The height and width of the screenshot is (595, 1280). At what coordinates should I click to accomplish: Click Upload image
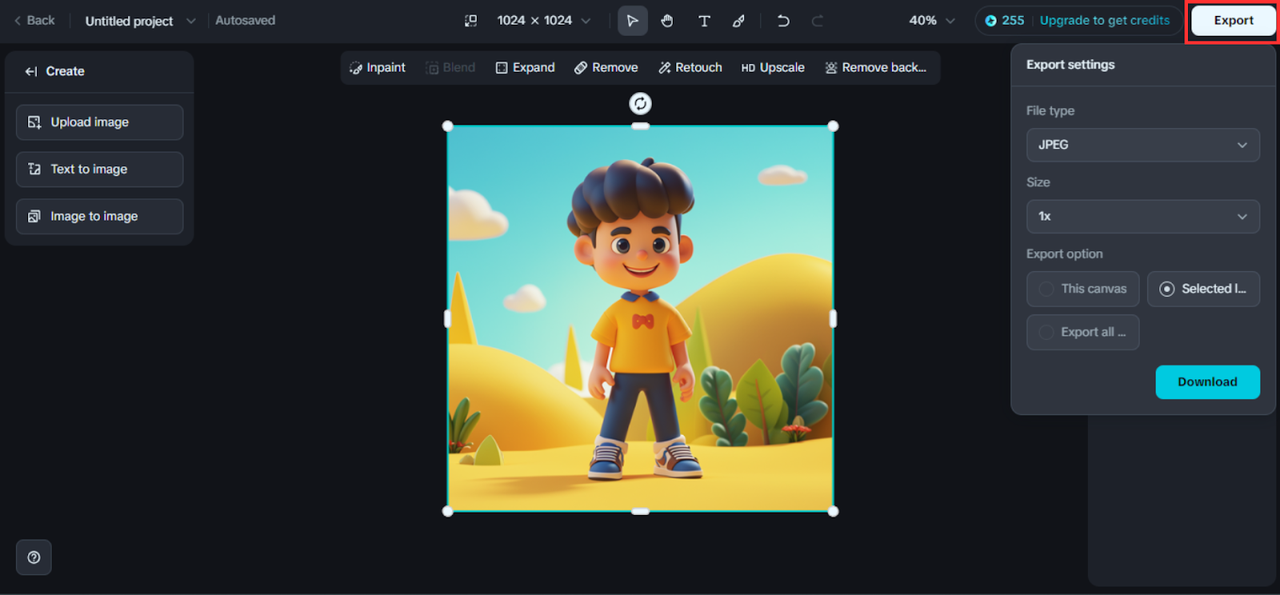(100, 122)
